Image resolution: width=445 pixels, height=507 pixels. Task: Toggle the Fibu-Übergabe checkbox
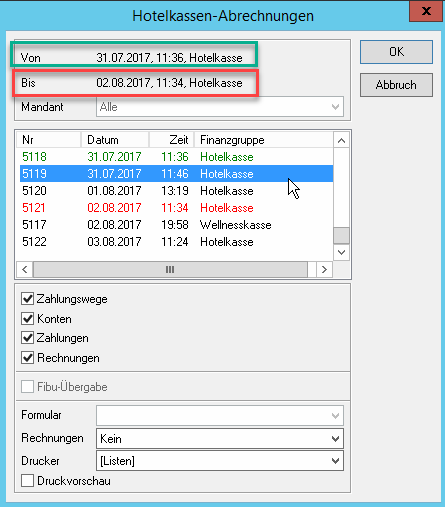tap(27, 387)
